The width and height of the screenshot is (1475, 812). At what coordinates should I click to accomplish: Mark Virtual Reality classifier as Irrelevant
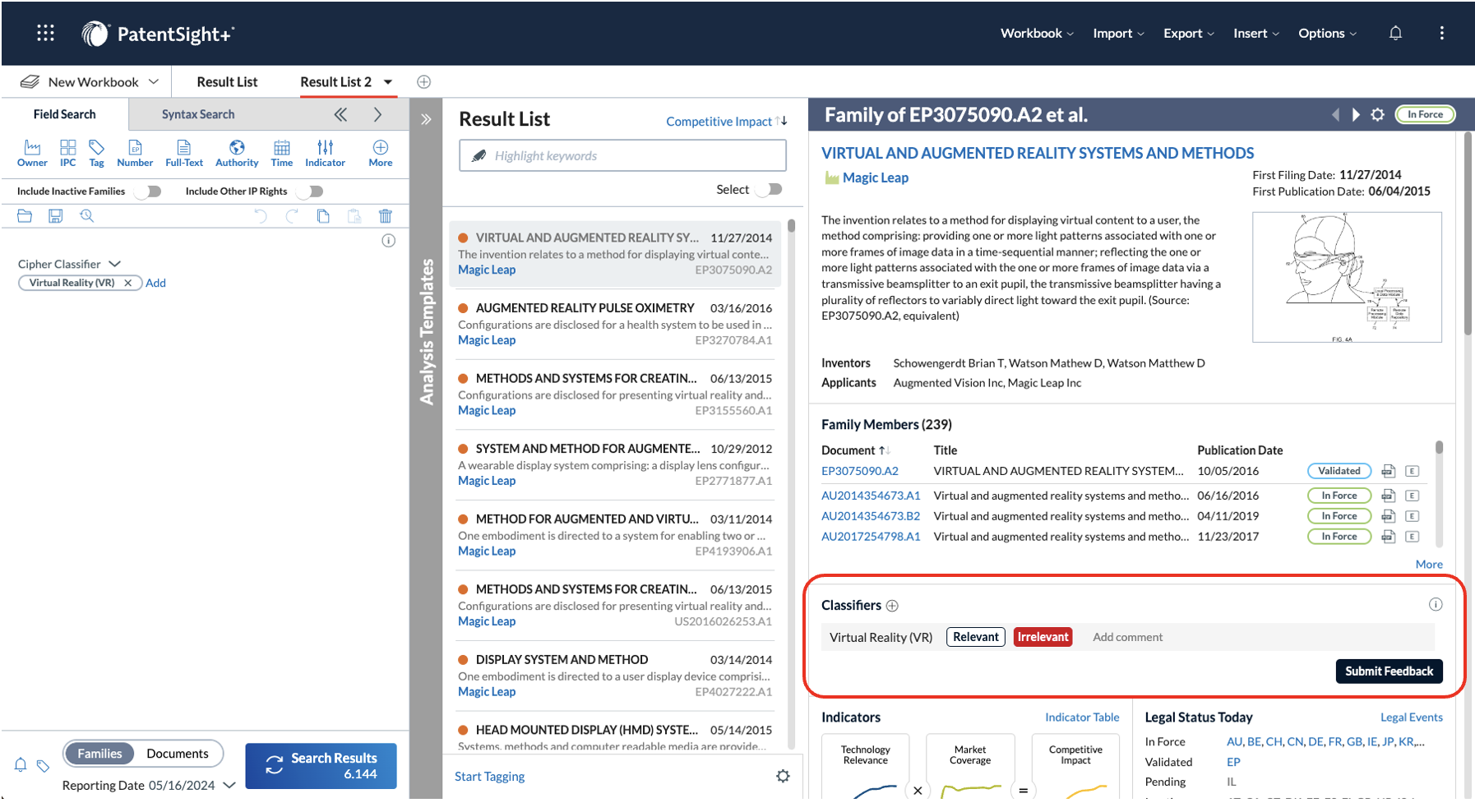1043,637
